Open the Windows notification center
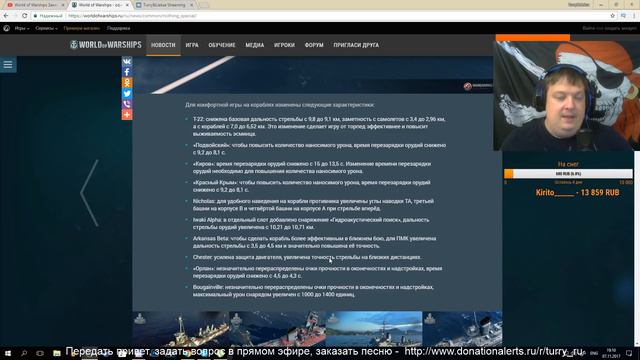640x360 pixels. (629, 353)
